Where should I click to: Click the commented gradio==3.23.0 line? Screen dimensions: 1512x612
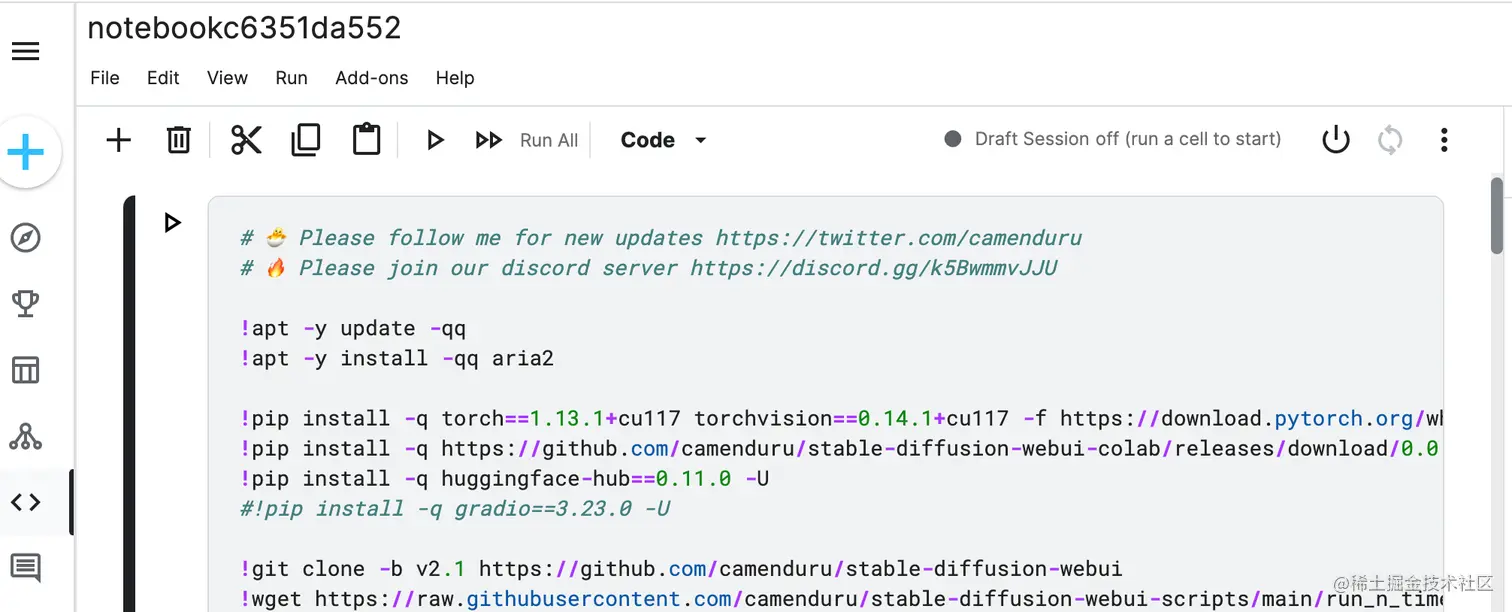[455, 508]
